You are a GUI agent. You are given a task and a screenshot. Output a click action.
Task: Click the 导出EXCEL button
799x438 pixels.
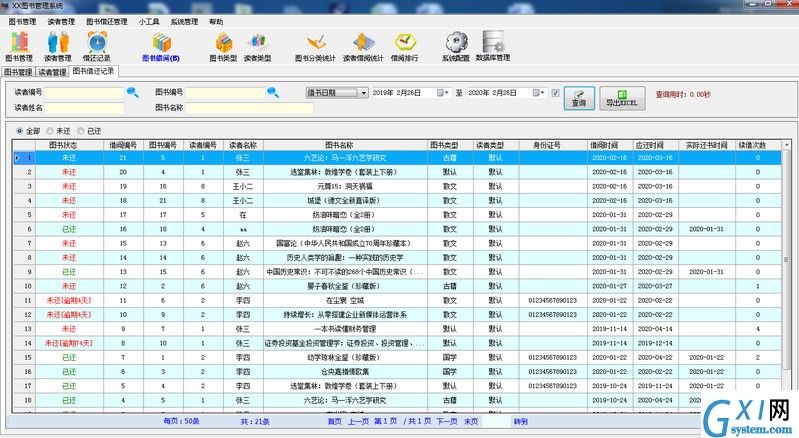622,98
